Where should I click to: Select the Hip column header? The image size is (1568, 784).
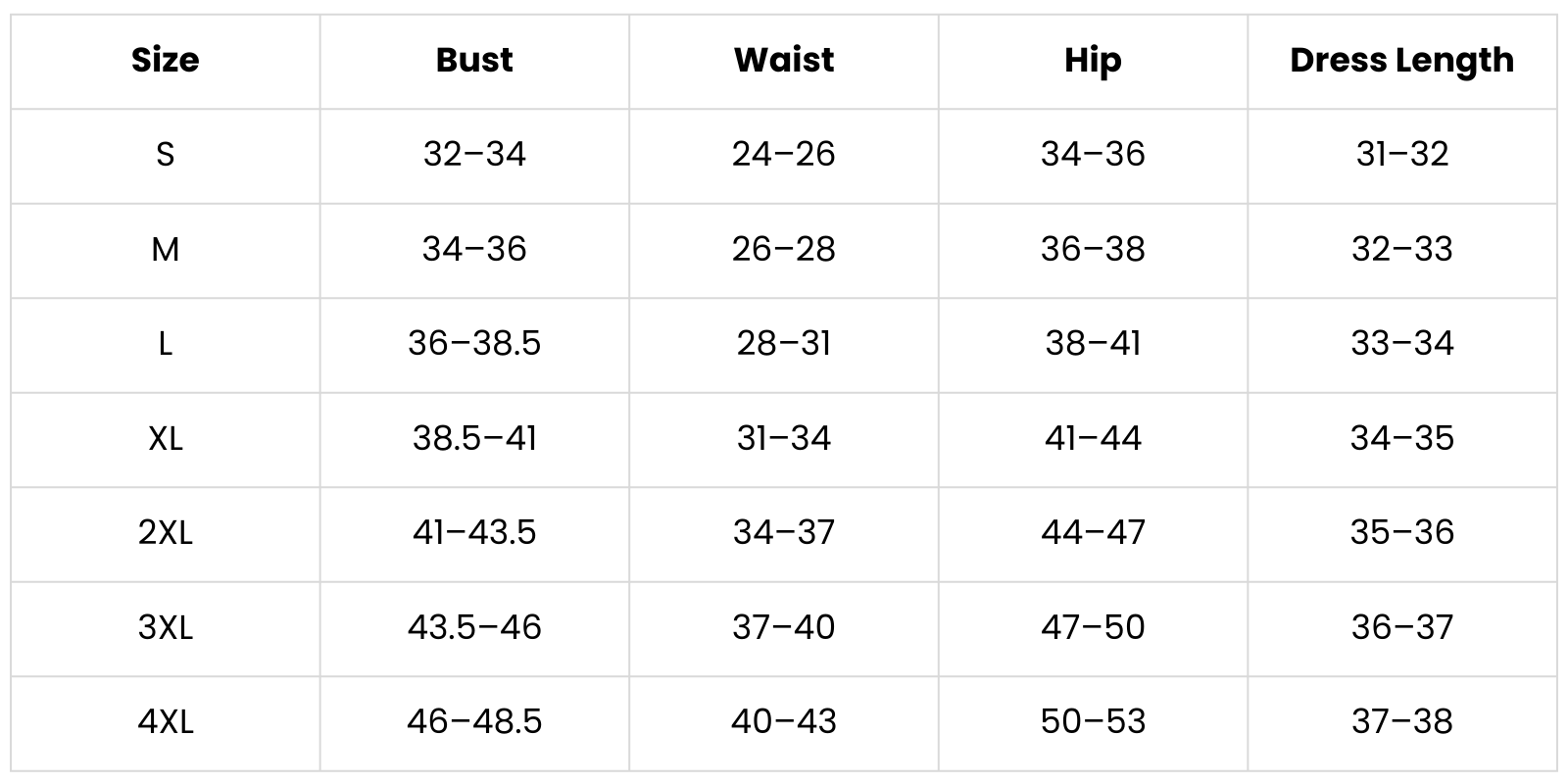pos(1093,60)
